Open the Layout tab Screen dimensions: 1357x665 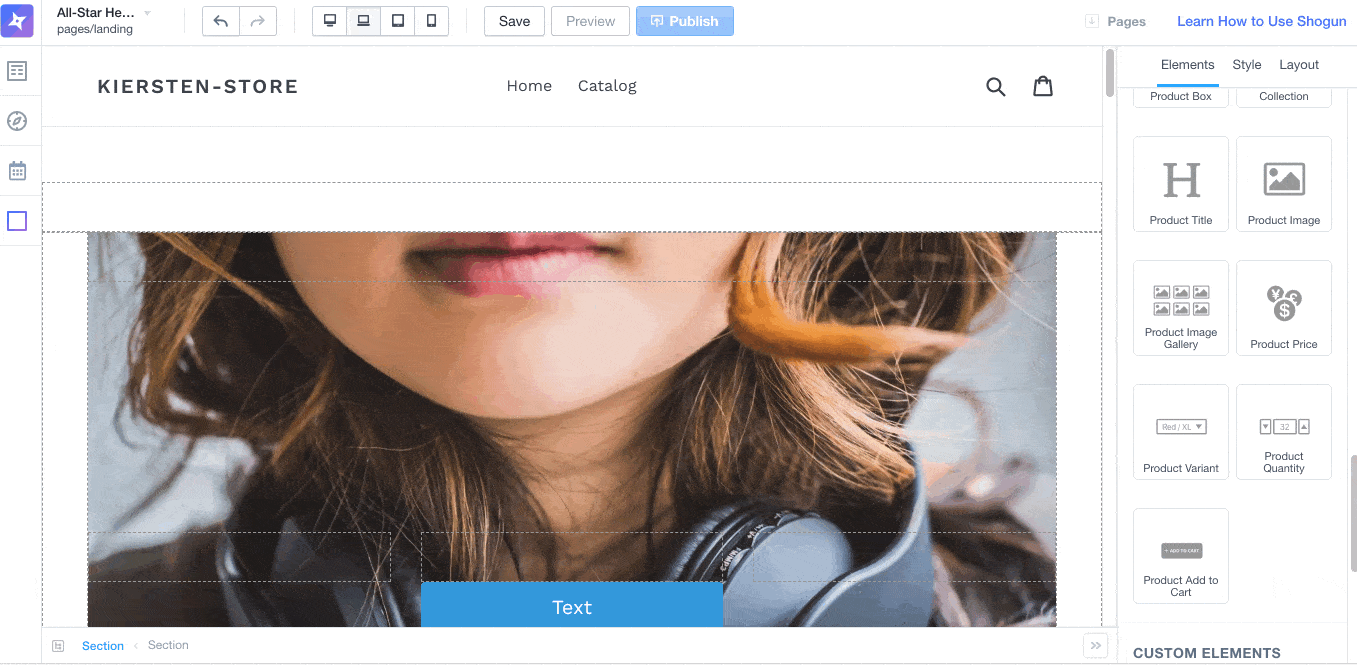(1299, 65)
